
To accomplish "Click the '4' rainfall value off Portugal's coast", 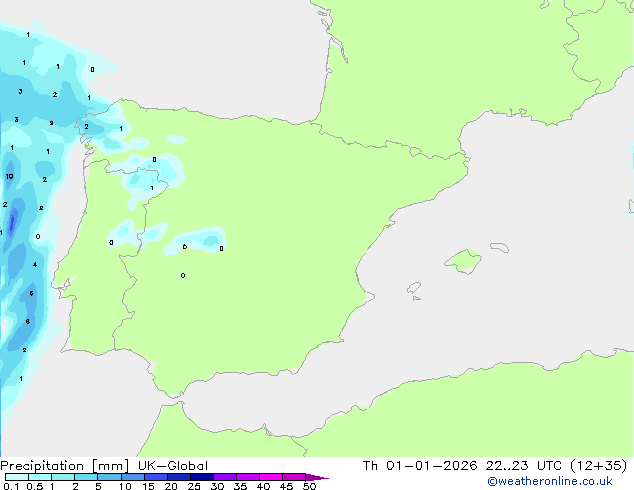I will point(35,265).
